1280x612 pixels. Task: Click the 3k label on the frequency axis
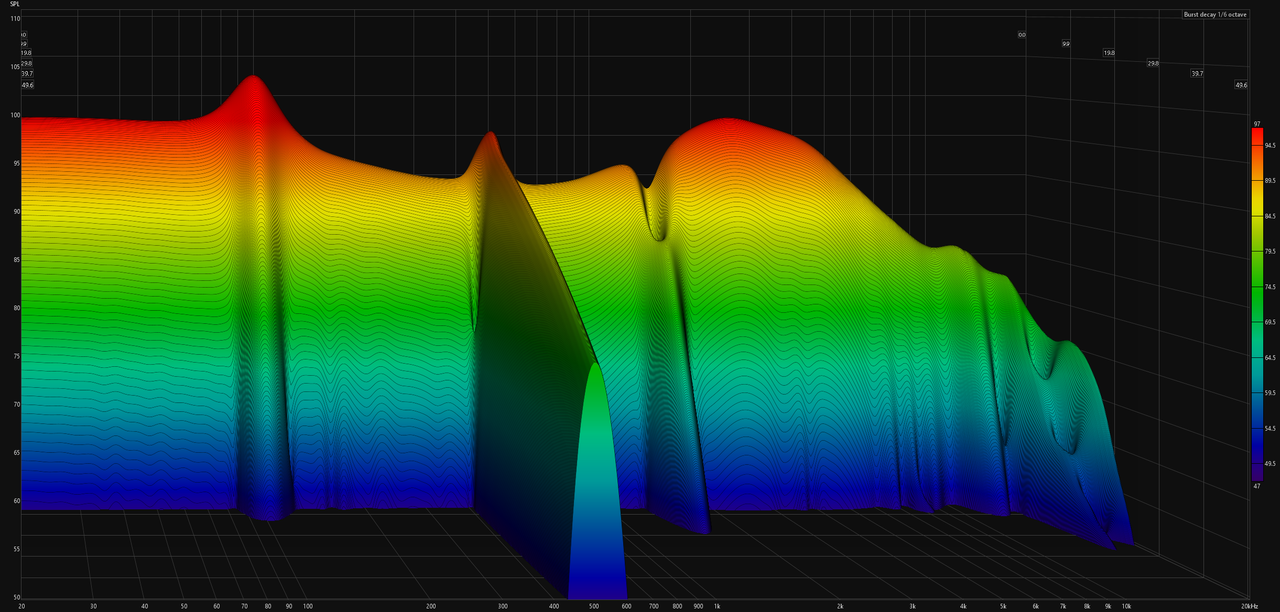(x=912, y=606)
